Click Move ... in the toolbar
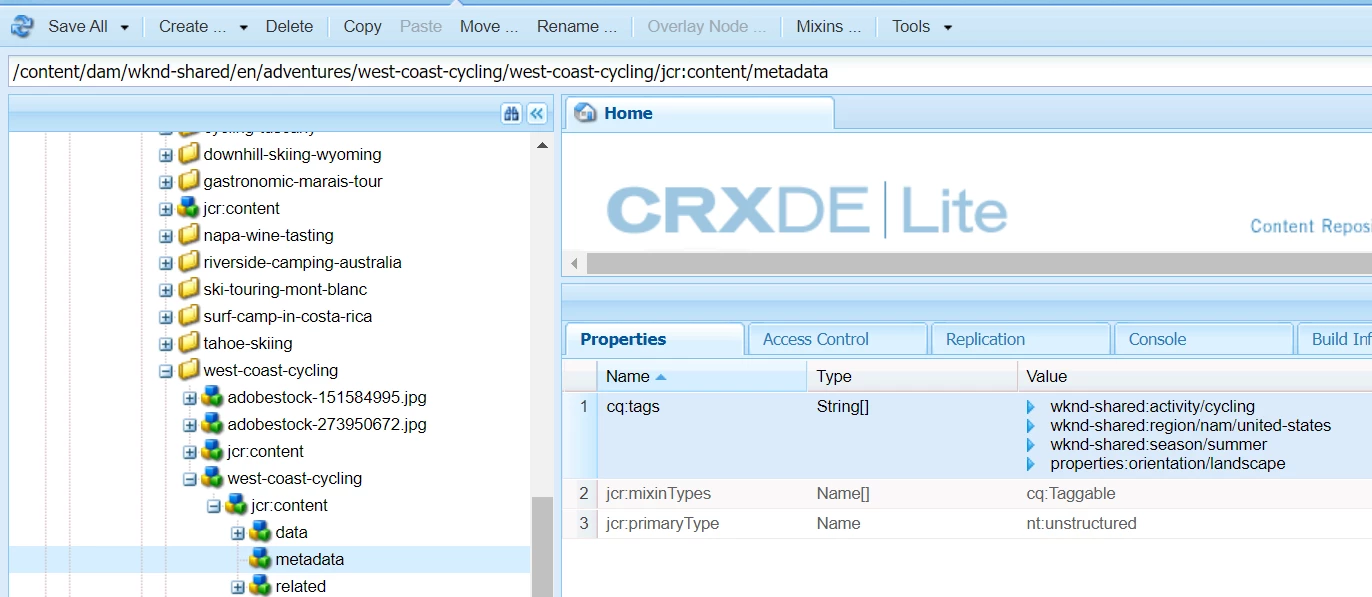1372x597 pixels. (x=489, y=27)
